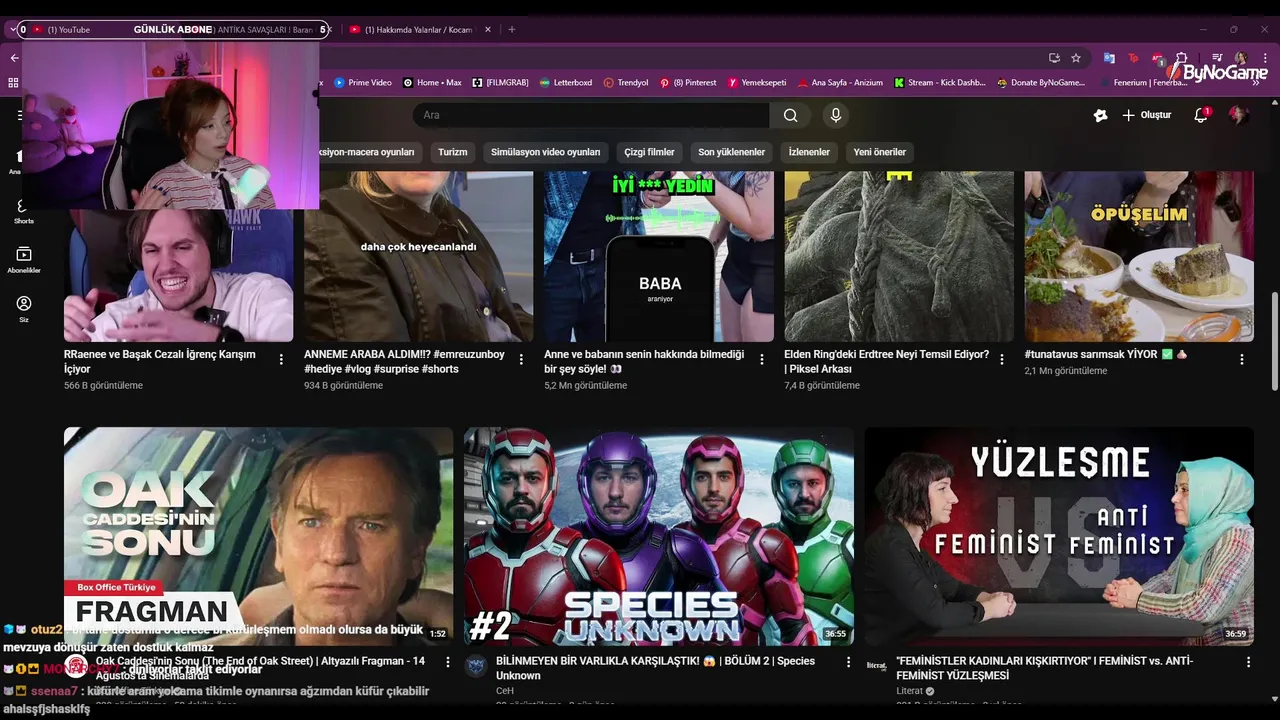Play the Species Unknown #2 thumbnail
1280x720 pixels.
[659, 536]
